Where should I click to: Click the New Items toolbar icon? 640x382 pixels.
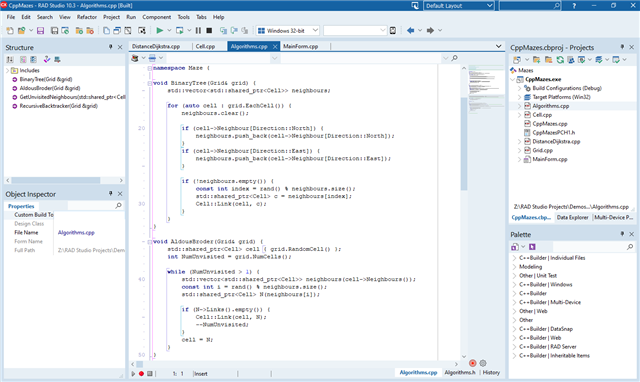point(9,30)
